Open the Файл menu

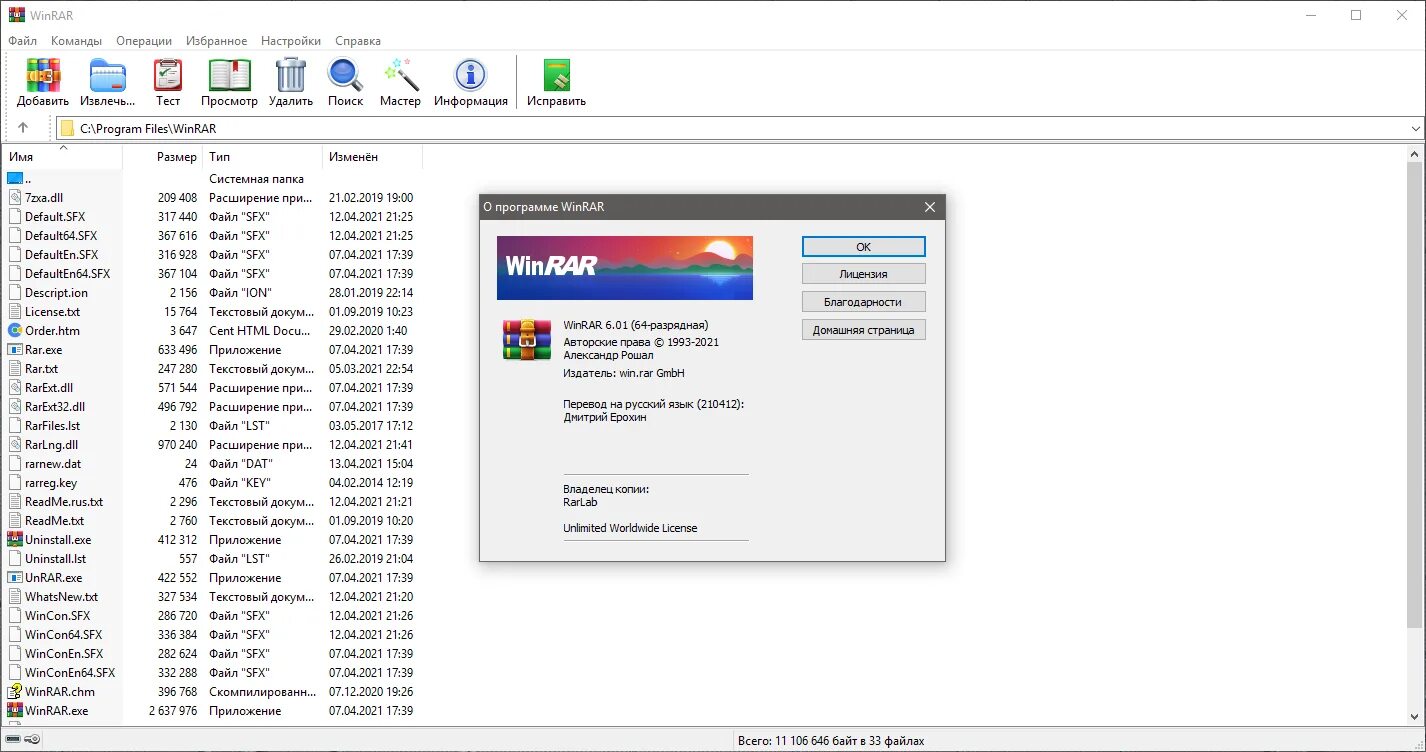point(23,41)
